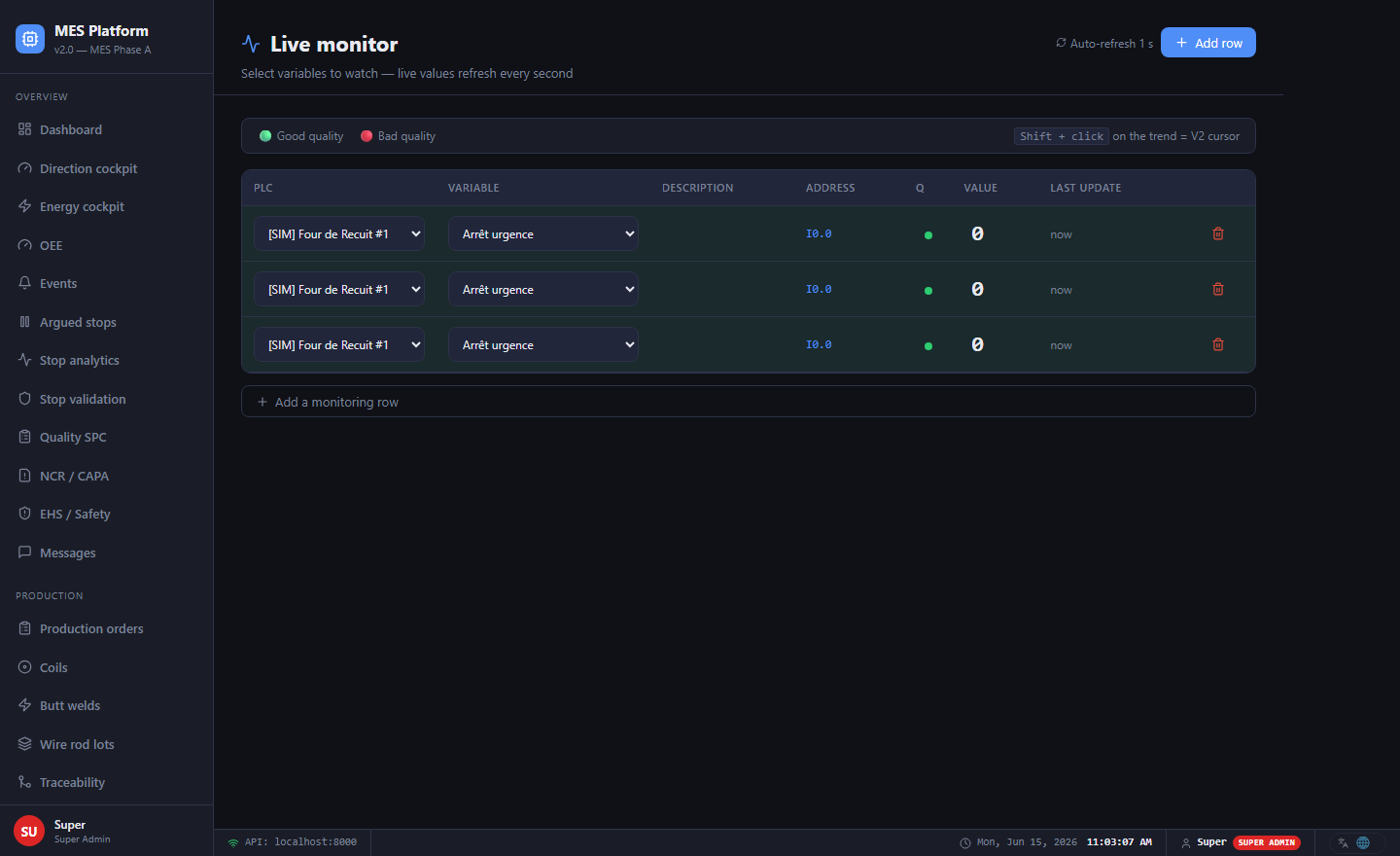Image resolution: width=1400 pixels, height=856 pixels.
Task: Open the PLC dropdown in third row
Action: click(x=339, y=344)
